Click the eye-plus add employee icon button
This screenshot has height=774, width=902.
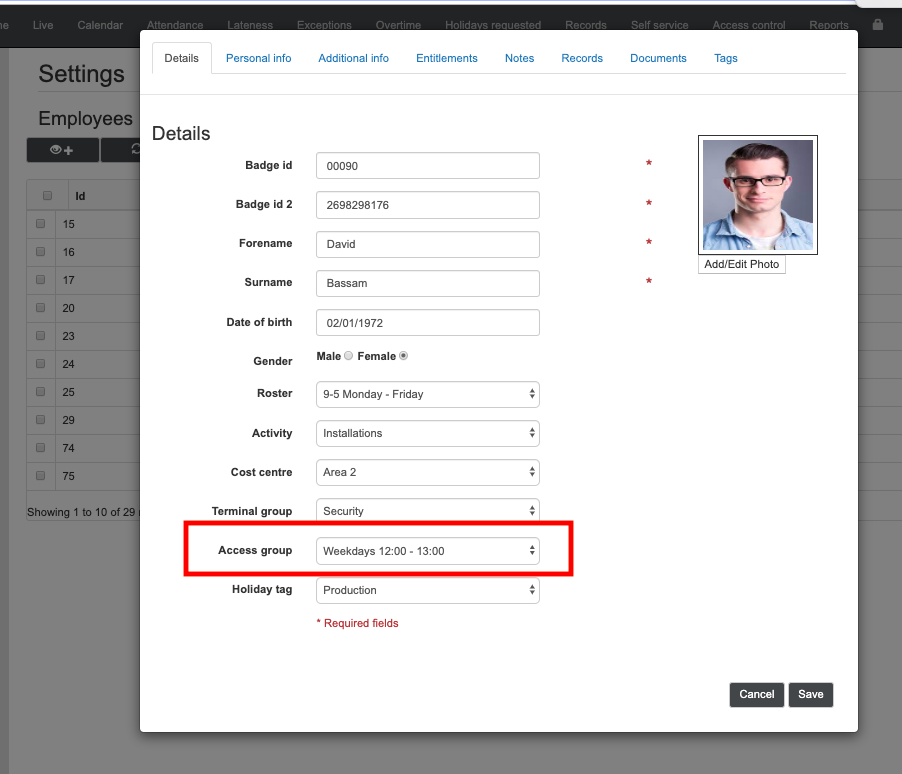pos(62,150)
